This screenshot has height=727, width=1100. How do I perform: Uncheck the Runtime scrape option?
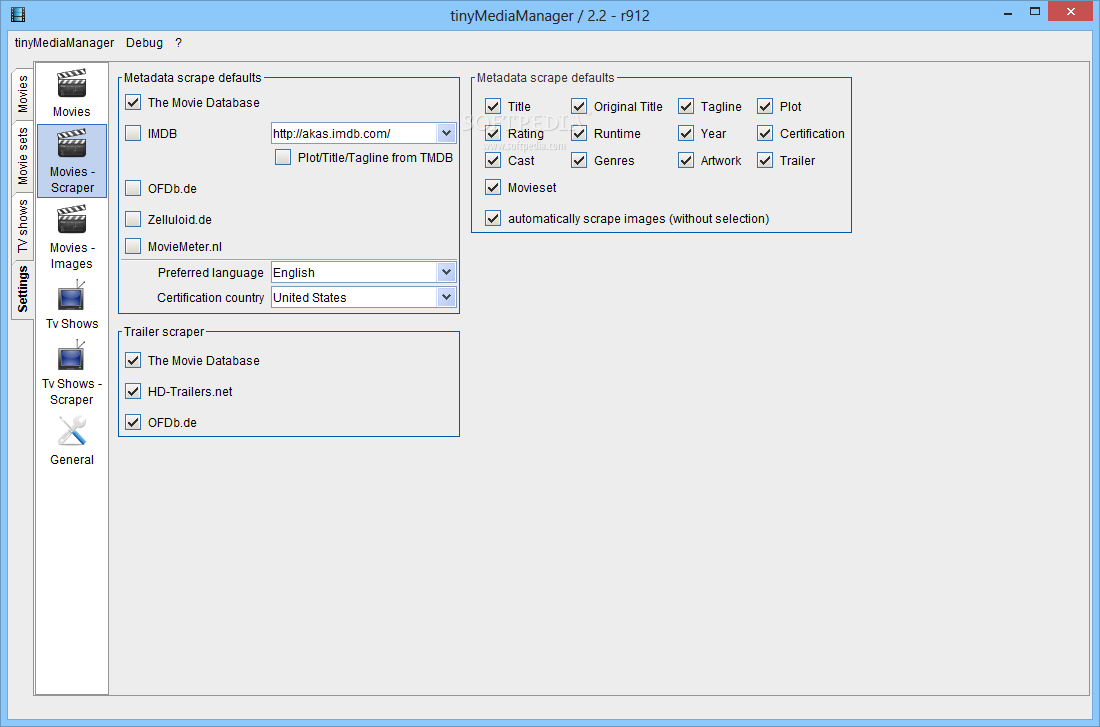pos(579,133)
